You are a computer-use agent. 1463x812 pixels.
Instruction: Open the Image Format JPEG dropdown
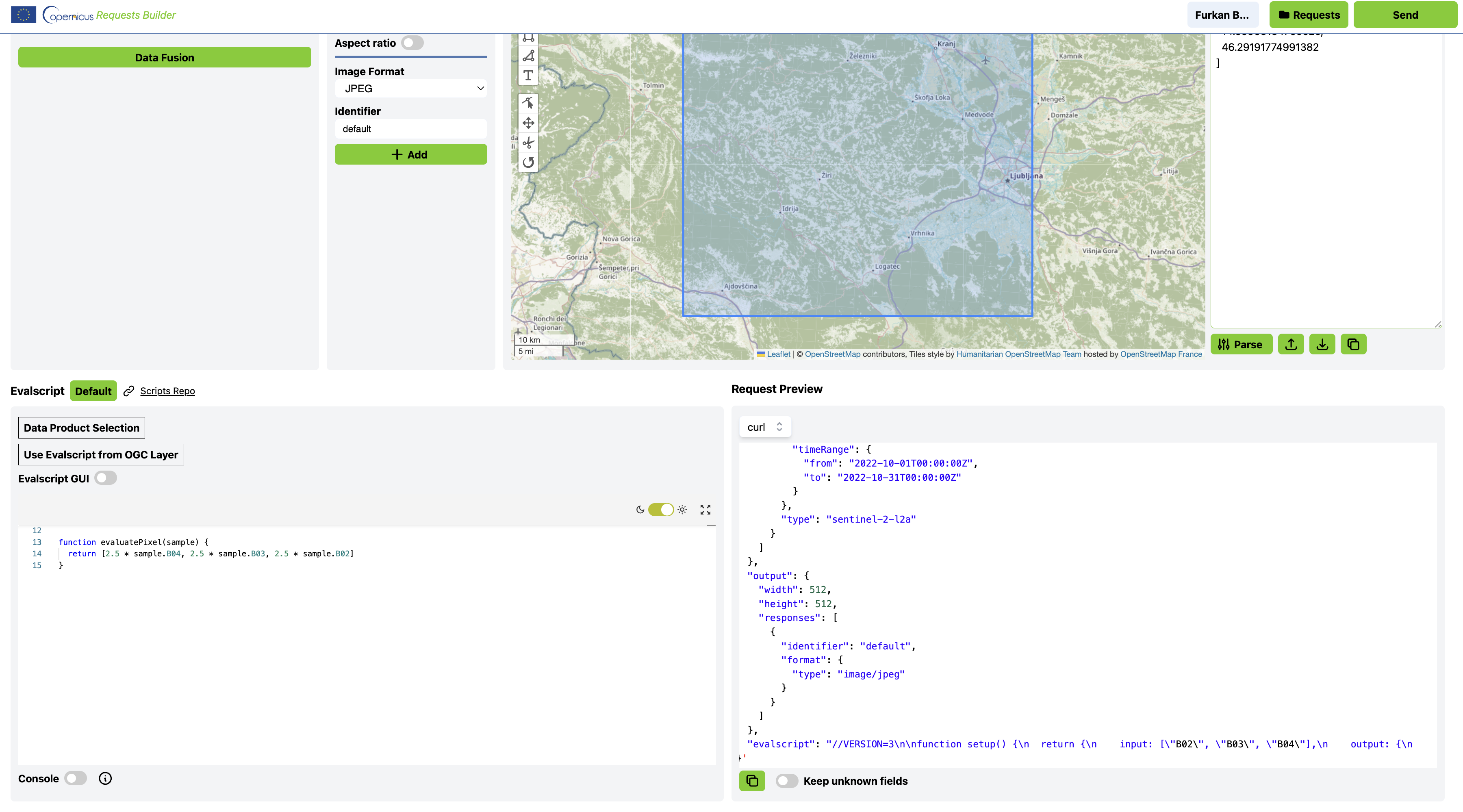click(410, 89)
